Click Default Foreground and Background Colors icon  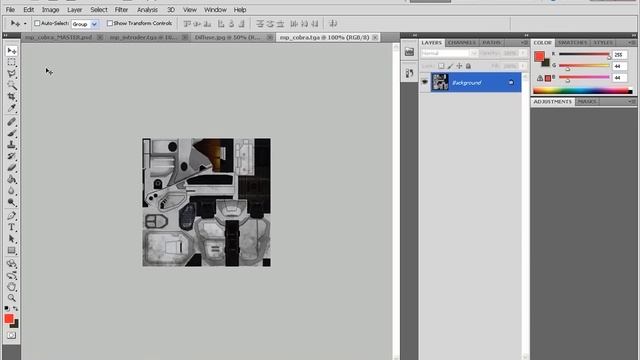[x=7, y=308]
